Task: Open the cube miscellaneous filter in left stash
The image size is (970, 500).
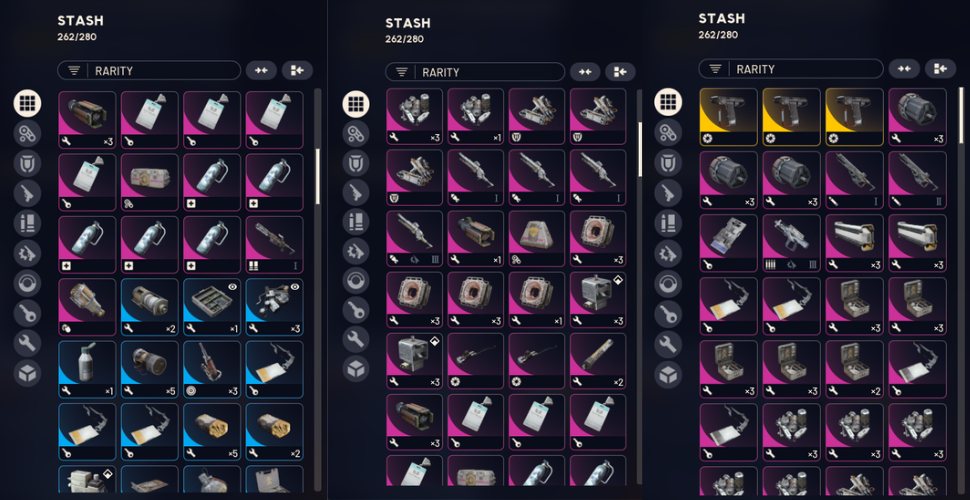Action: (27, 373)
